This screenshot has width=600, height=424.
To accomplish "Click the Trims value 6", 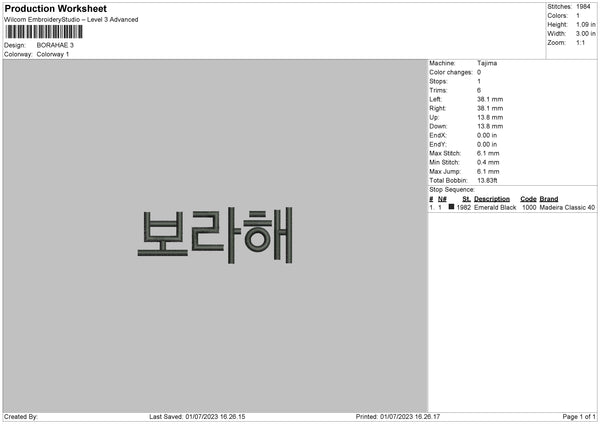I will pyautogui.click(x=479, y=90).
